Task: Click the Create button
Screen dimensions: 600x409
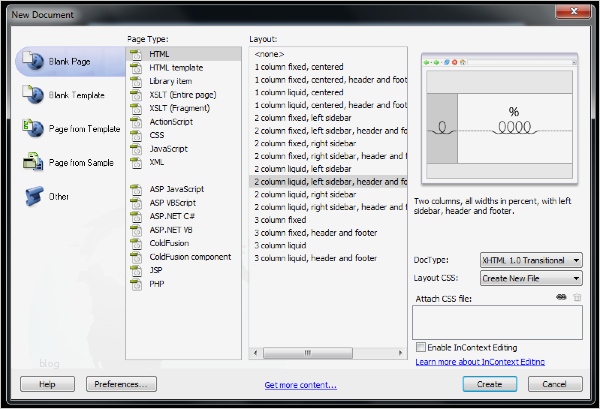Action: tap(490, 384)
